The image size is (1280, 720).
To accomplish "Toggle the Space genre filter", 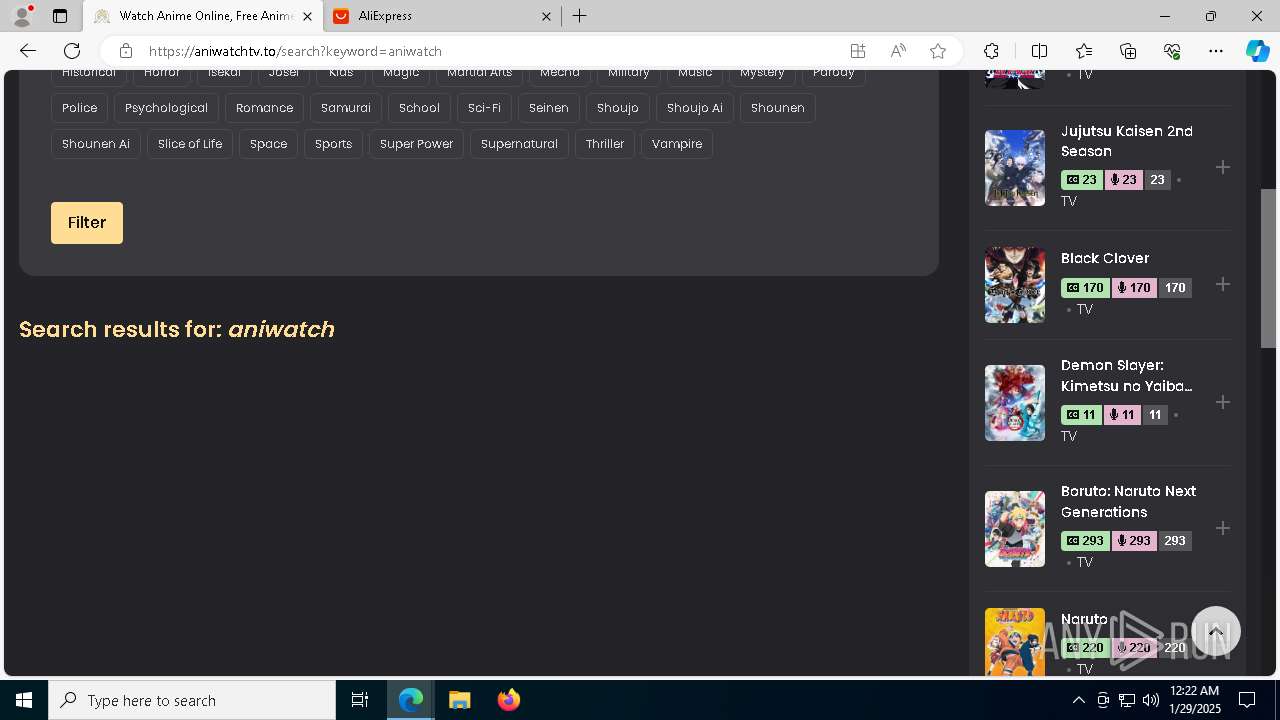I will pyautogui.click(x=268, y=144).
